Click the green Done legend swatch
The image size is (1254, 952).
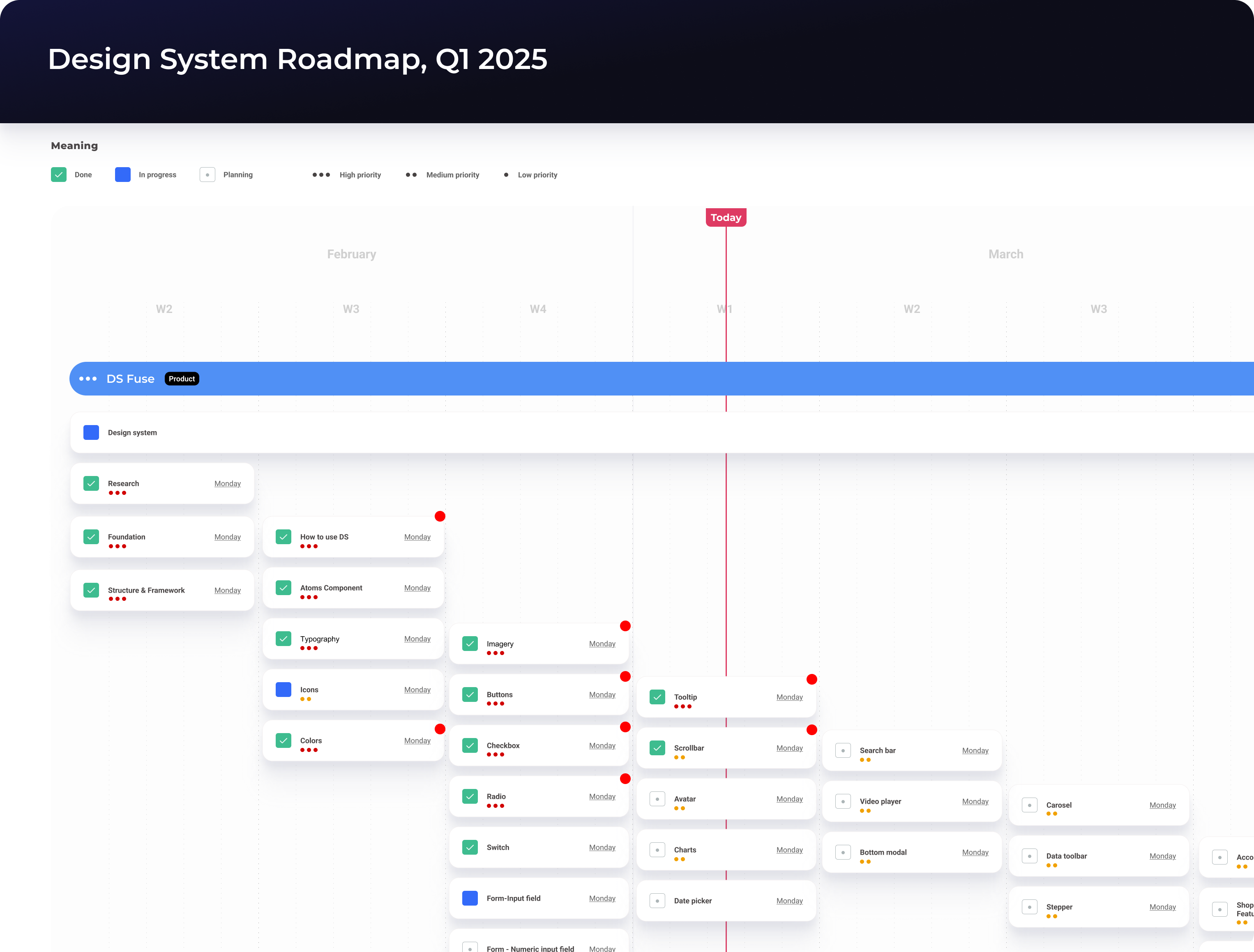pyautogui.click(x=59, y=175)
